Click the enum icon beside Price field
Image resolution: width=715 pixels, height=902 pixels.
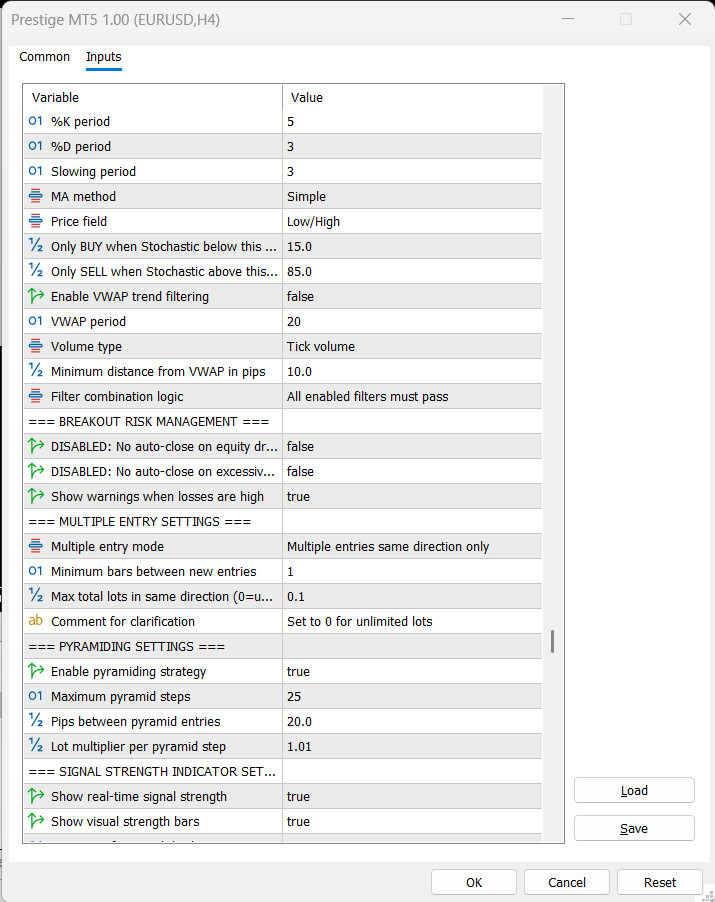point(36,221)
